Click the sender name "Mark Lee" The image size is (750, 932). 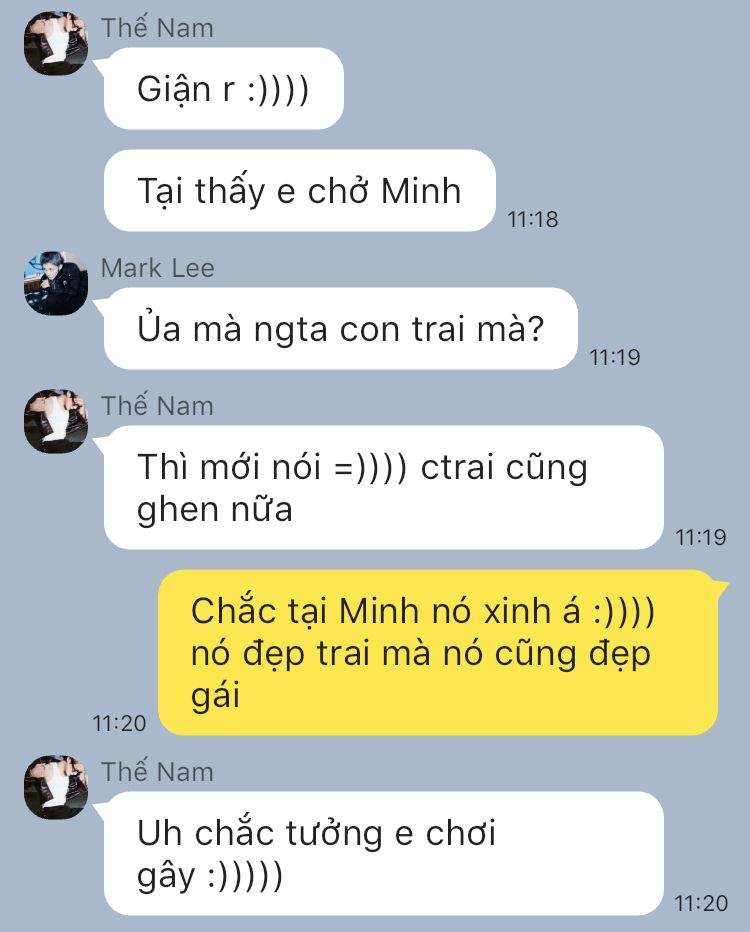pos(157,268)
